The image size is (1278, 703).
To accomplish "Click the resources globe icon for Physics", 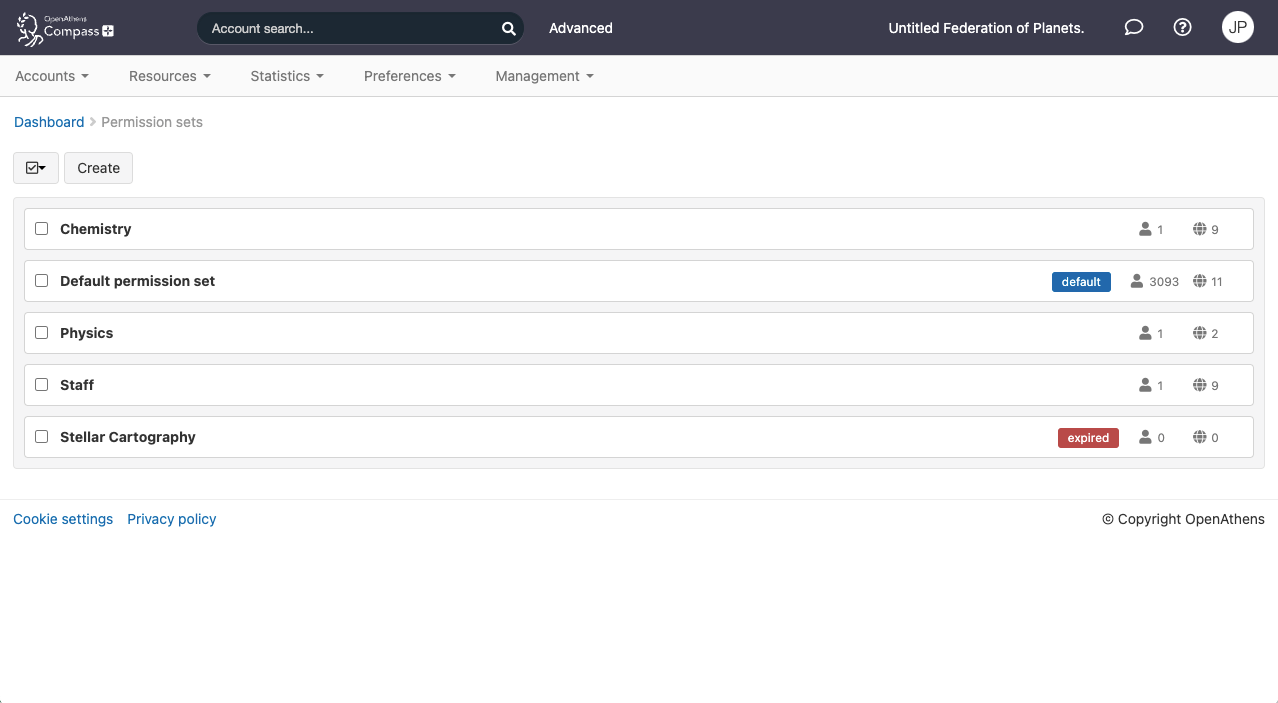I will pyautogui.click(x=1199, y=333).
